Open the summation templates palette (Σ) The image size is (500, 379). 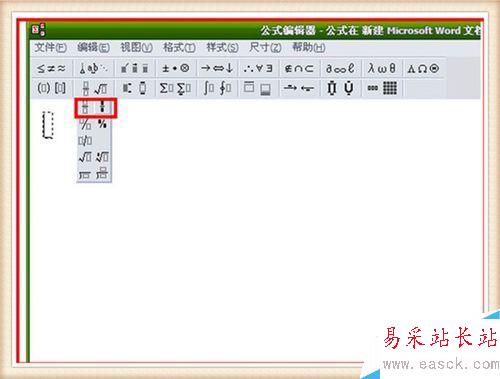click(176, 88)
